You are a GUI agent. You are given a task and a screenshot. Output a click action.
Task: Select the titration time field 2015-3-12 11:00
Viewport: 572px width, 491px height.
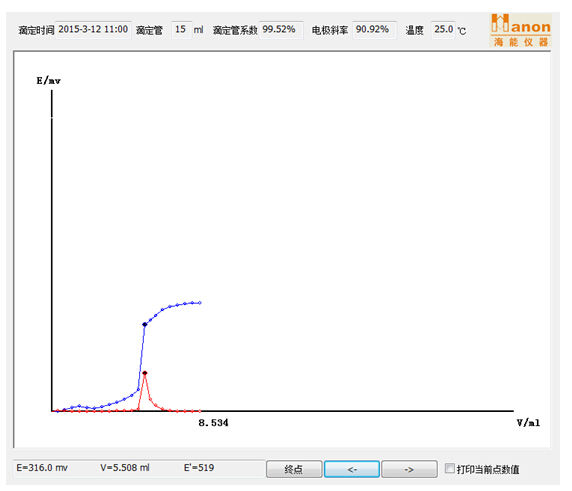click(93, 30)
